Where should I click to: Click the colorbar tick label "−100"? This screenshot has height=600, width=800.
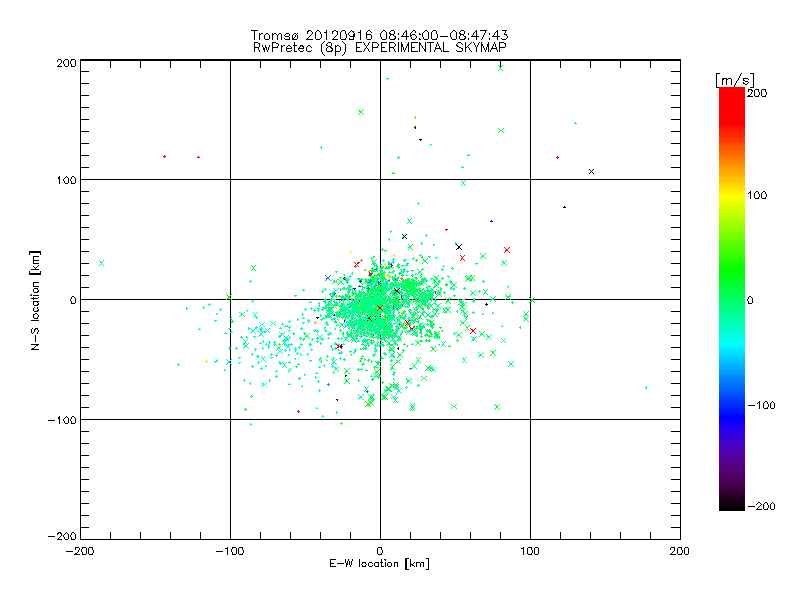[762, 406]
